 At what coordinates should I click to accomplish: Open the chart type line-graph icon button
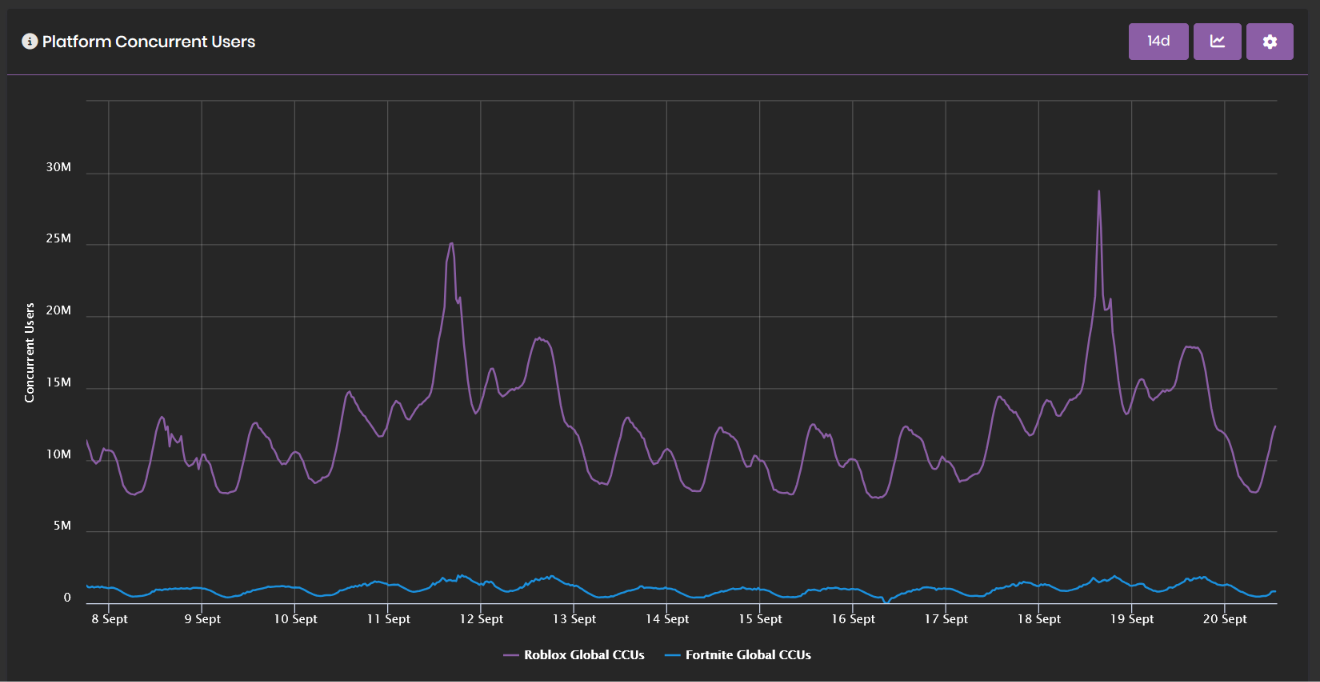(1217, 42)
